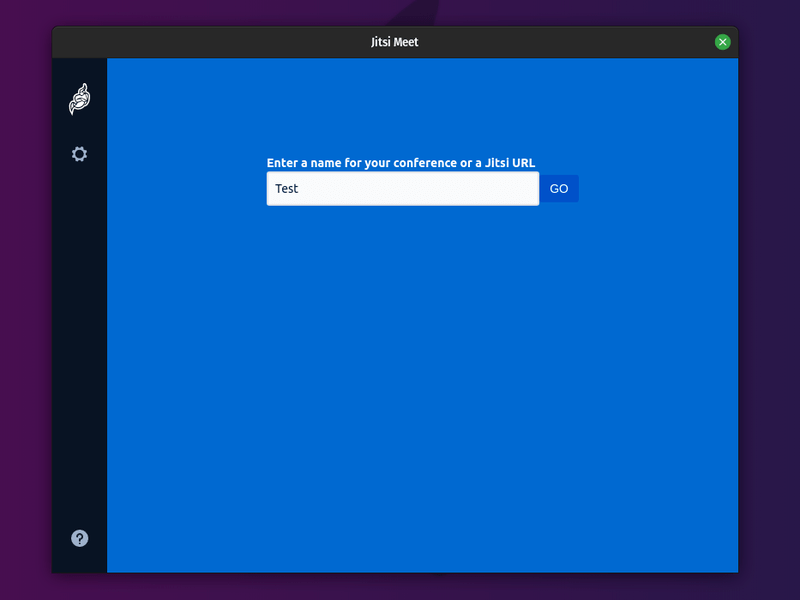Start the 'Test' conference with GO
This screenshot has height=600, width=800.
(559, 189)
